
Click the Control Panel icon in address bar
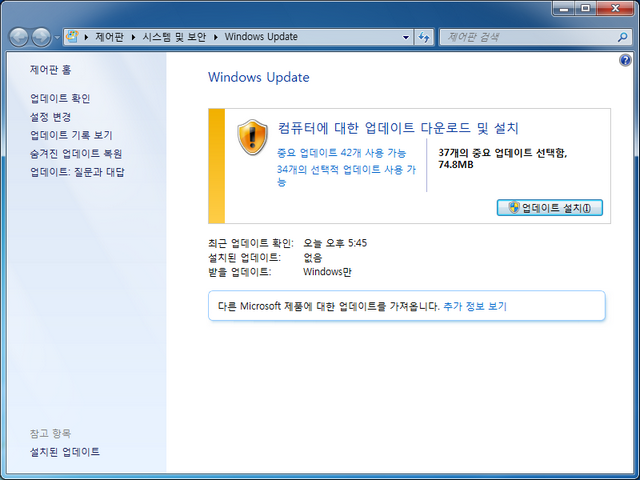pyautogui.click(x=72, y=37)
